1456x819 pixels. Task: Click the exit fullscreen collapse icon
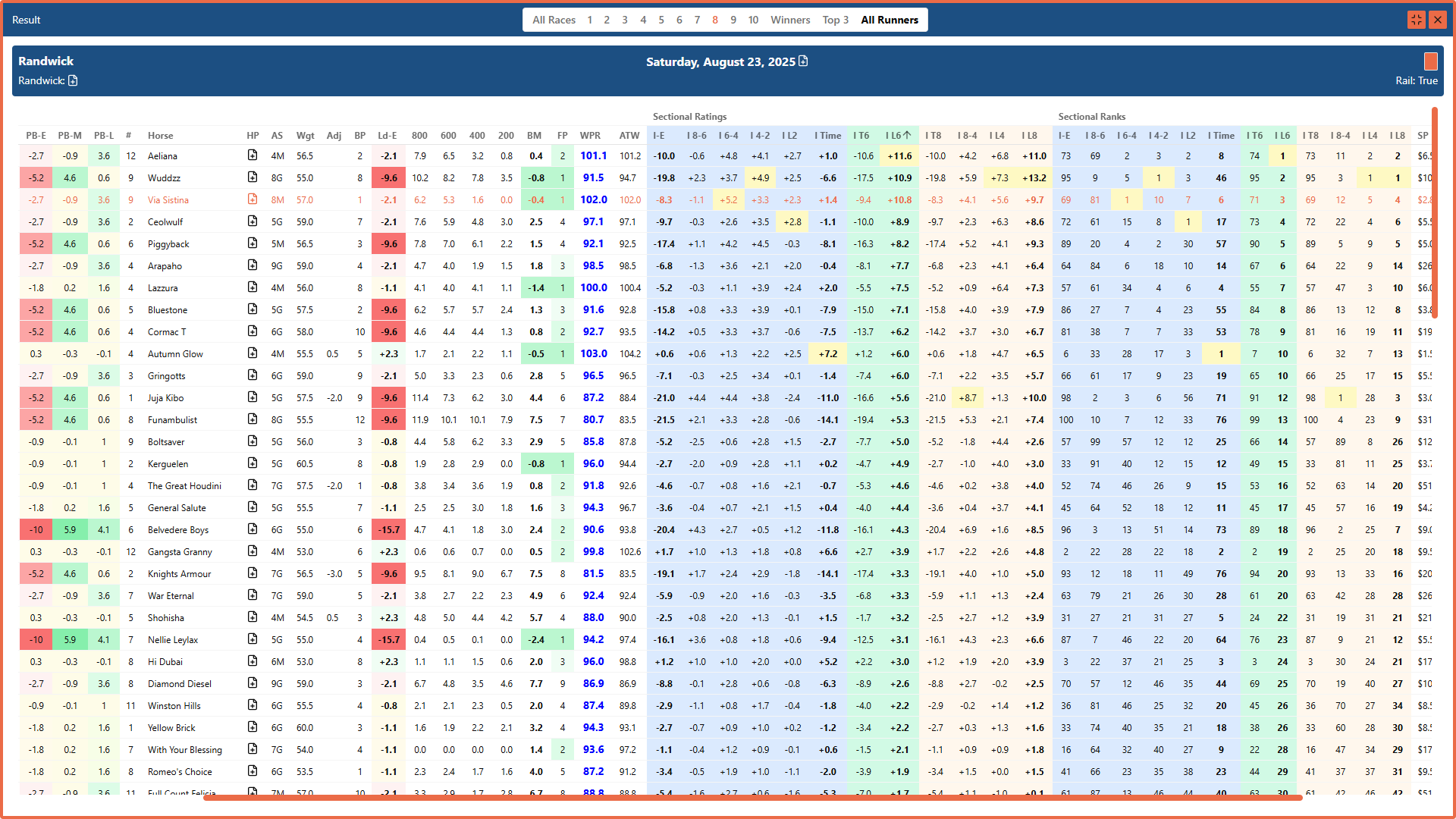point(1416,20)
